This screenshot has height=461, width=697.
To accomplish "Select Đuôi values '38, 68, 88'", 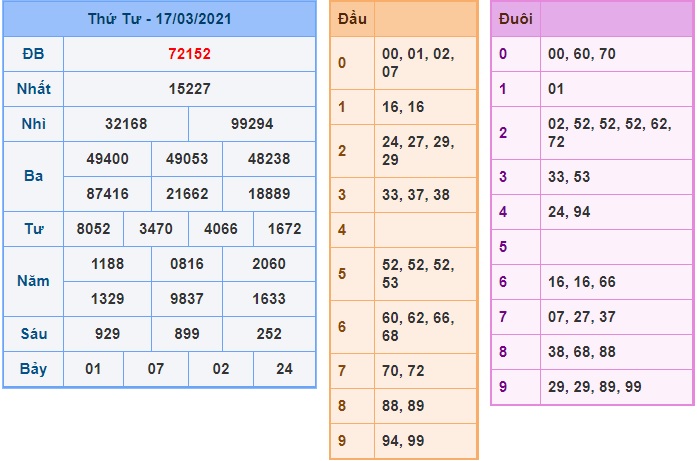I will (x=582, y=352).
